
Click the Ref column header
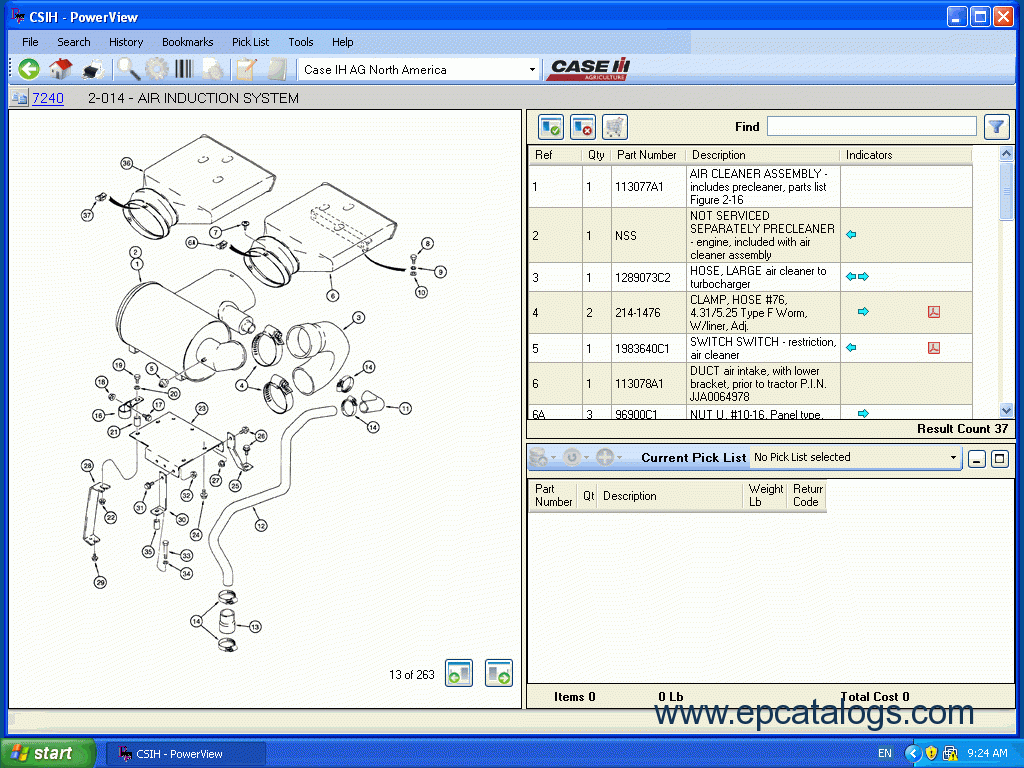pyautogui.click(x=555, y=155)
